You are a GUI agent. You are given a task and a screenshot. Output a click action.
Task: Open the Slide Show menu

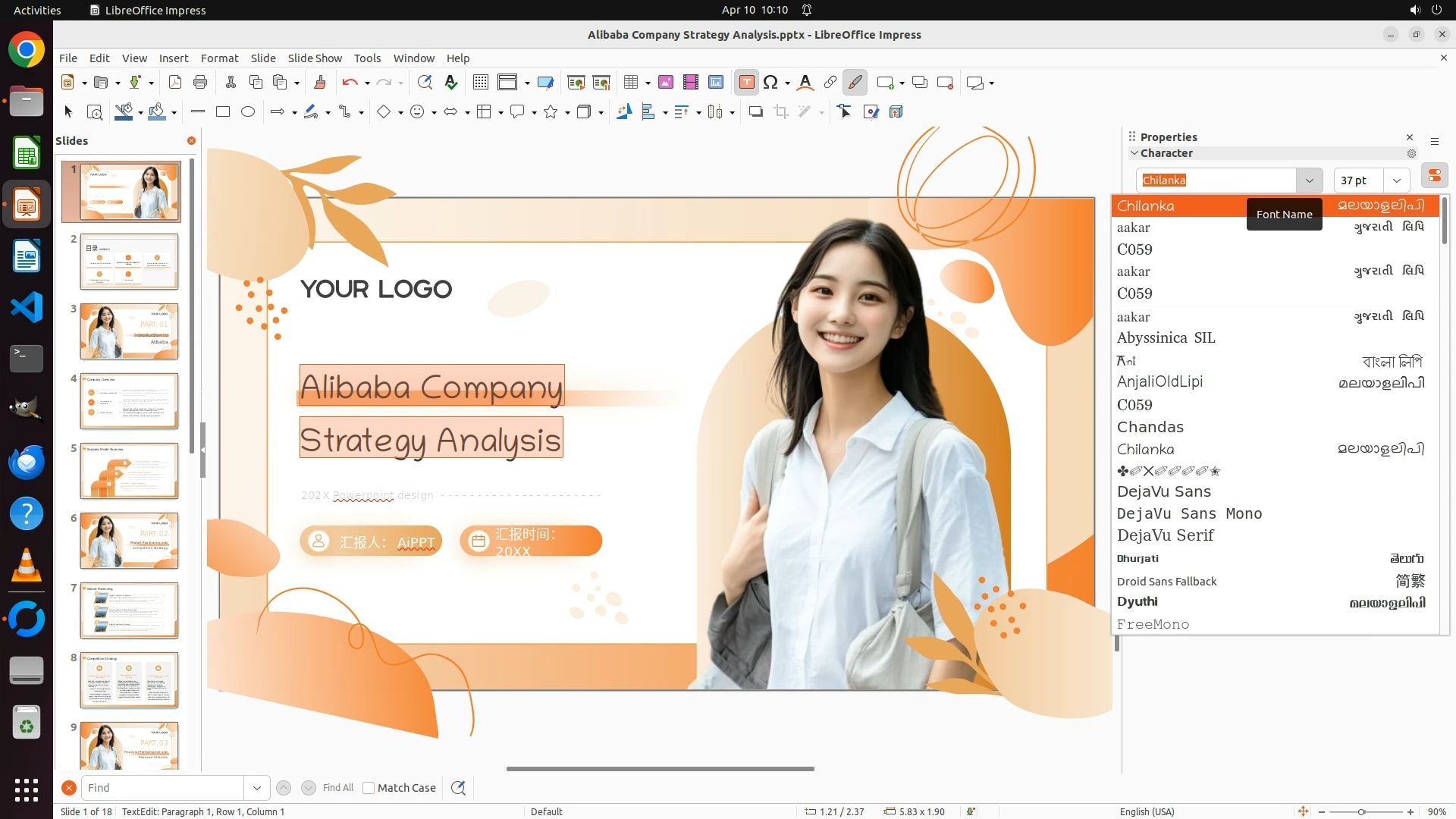click(x=314, y=58)
